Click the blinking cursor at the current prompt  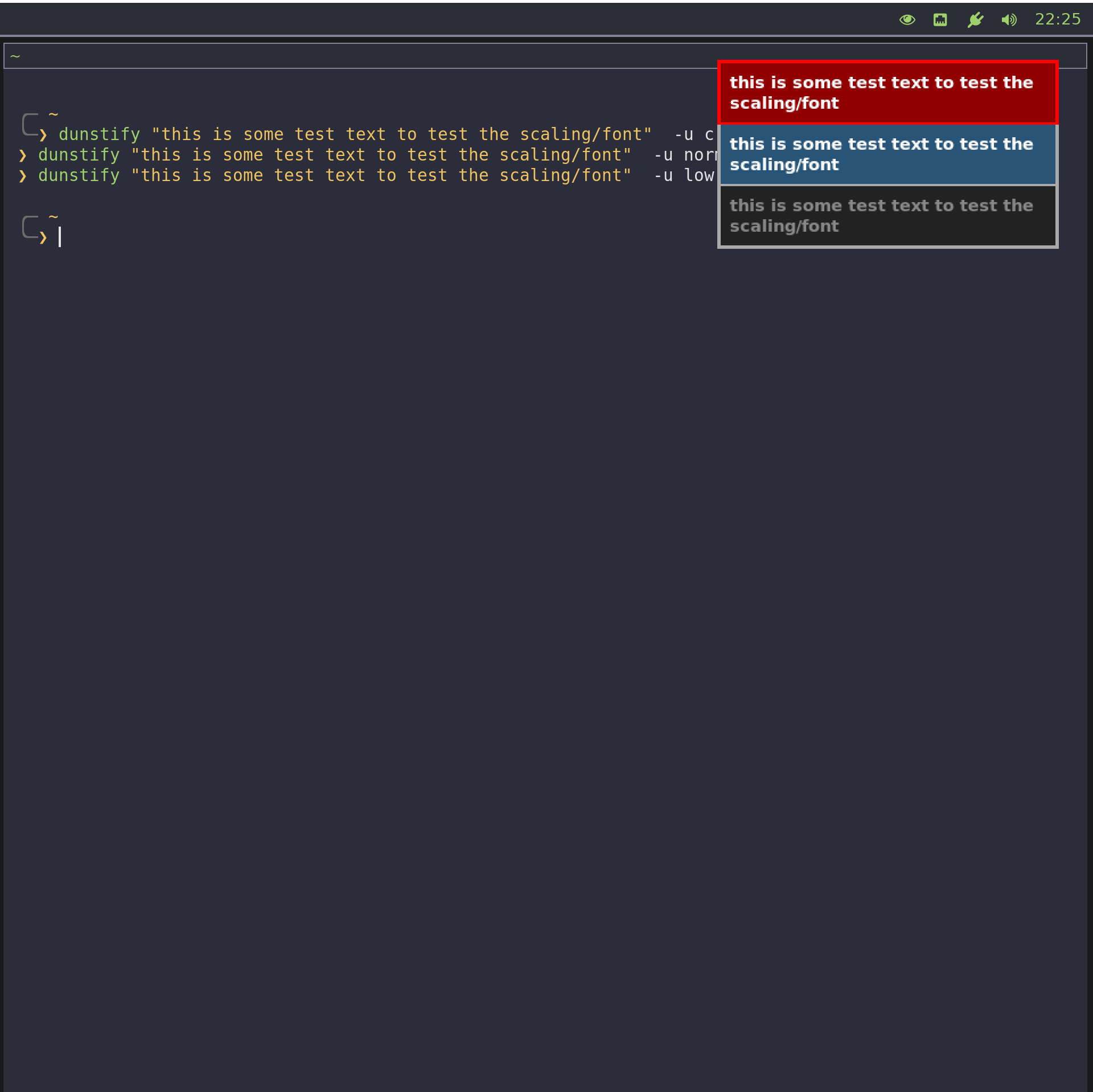pyautogui.click(x=60, y=237)
